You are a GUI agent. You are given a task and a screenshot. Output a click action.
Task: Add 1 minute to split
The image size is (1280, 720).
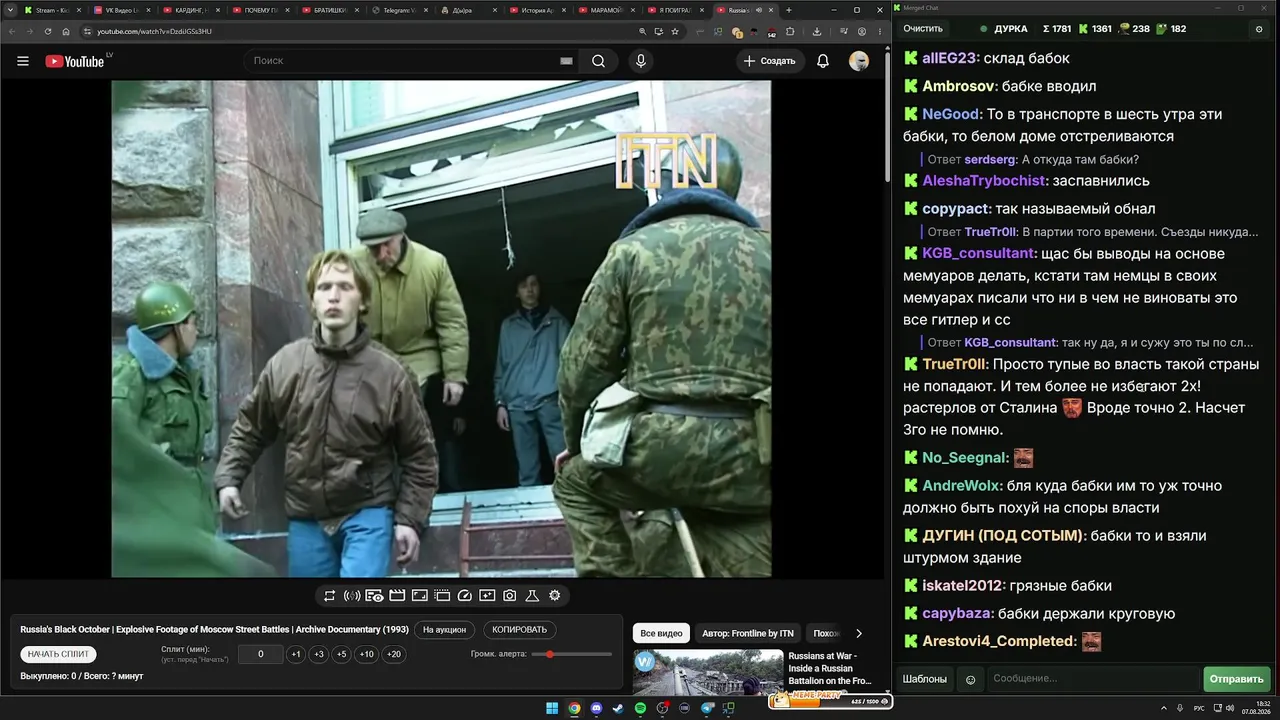[295, 654]
